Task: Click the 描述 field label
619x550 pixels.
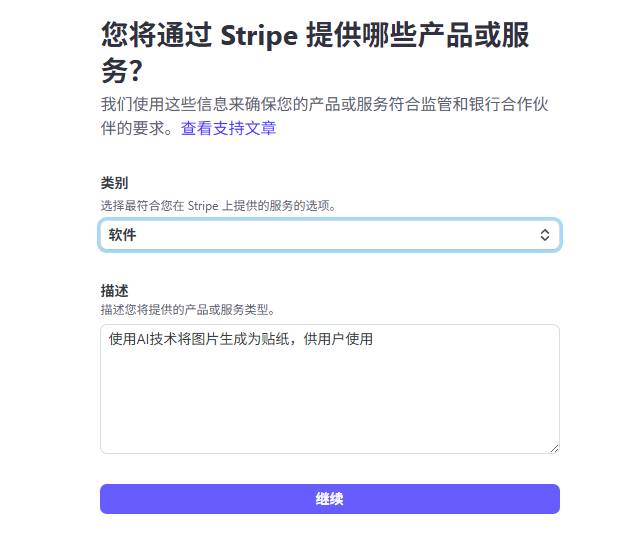Action: pos(114,290)
